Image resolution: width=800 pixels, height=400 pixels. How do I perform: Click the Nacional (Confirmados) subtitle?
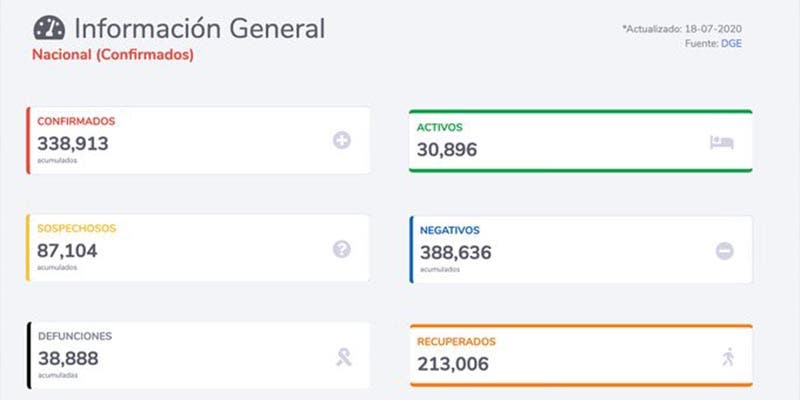[x=113, y=55]
